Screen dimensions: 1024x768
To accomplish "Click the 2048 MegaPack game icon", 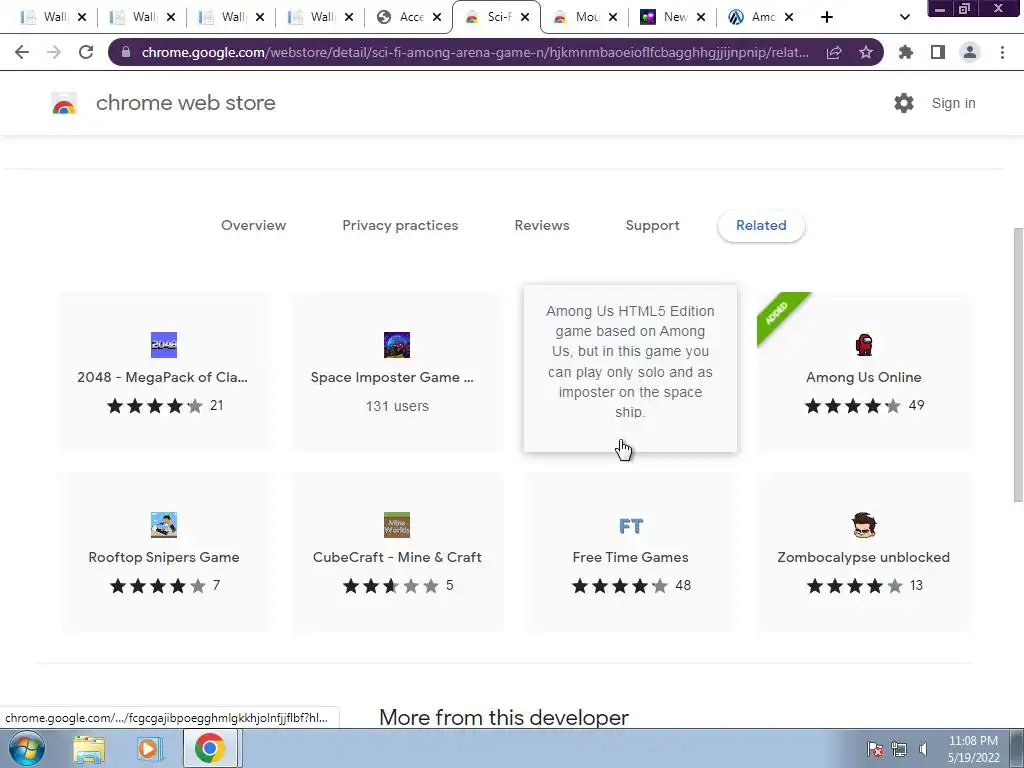I will tap(164, 345).
